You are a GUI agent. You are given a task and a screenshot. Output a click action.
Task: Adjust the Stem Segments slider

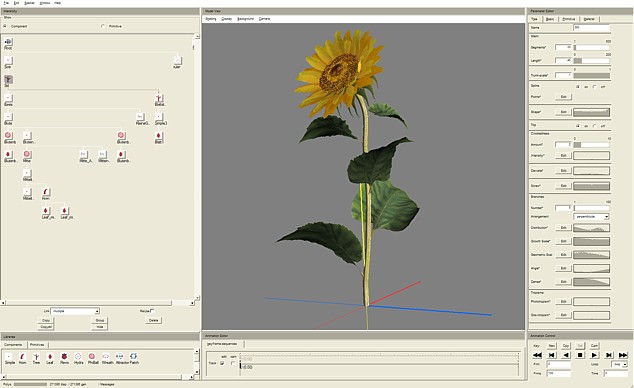click(x=592, y=48)
